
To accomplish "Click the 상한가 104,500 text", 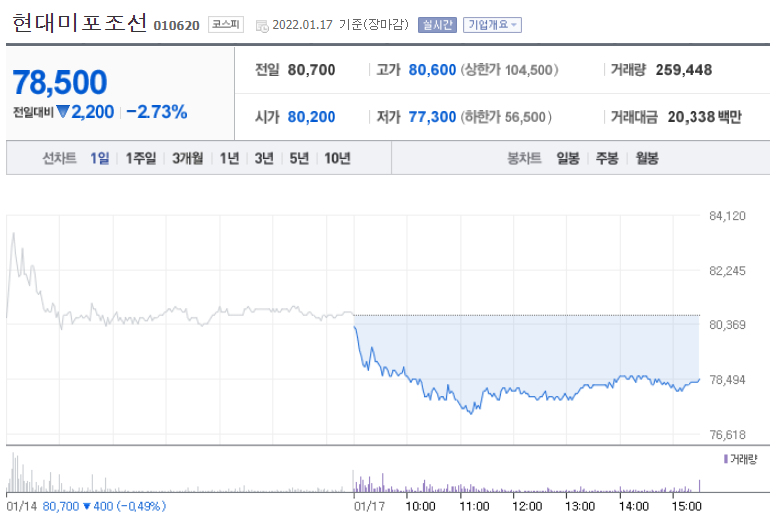I will pyautogui.click(x=509, y=70).
